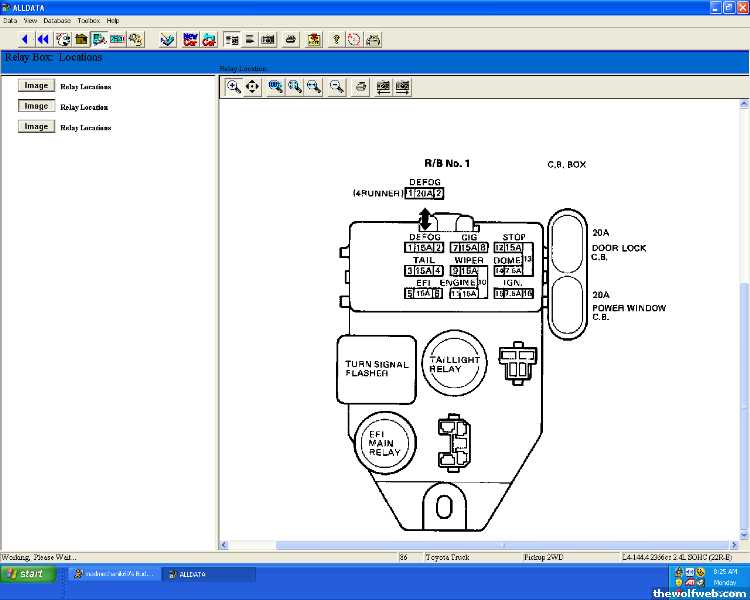This screenshot has width=750, height=600.
Task: Open the Windows Start button
Action: (26, 574)
